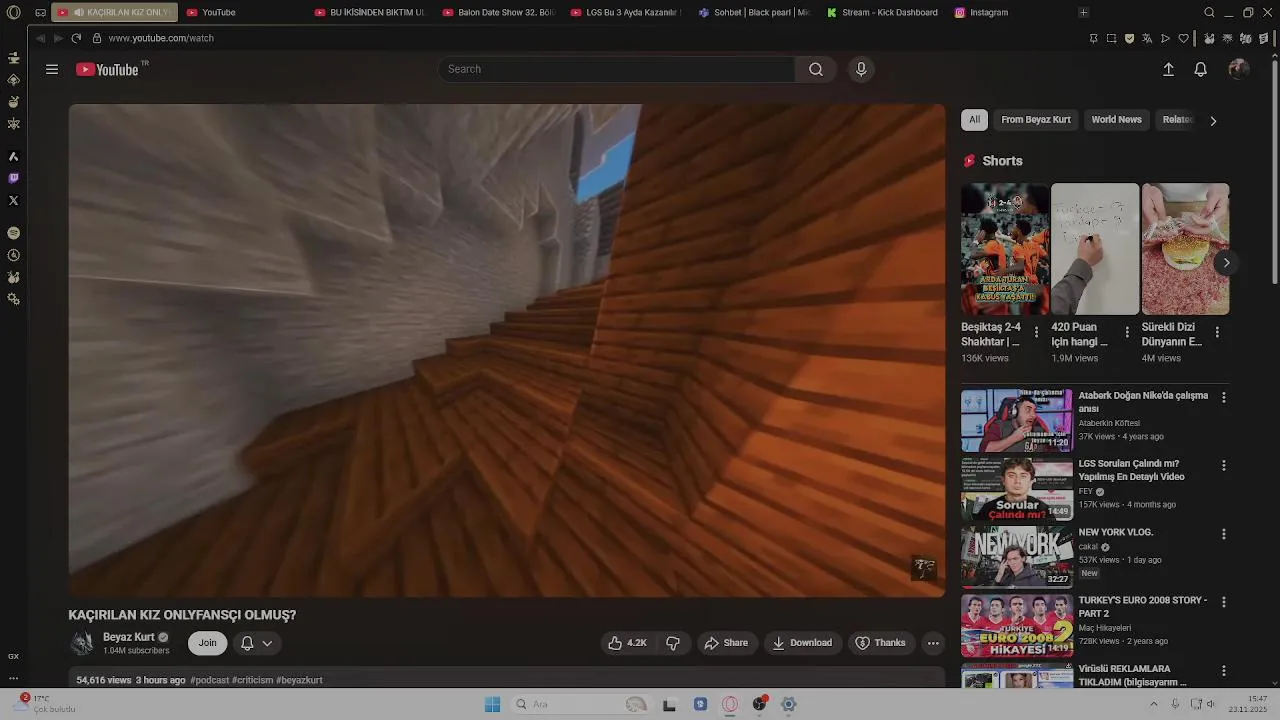Viewport: 1280px width, 720px height.
Task: Open more actions ellipsis under video
Action: point(933,643)
